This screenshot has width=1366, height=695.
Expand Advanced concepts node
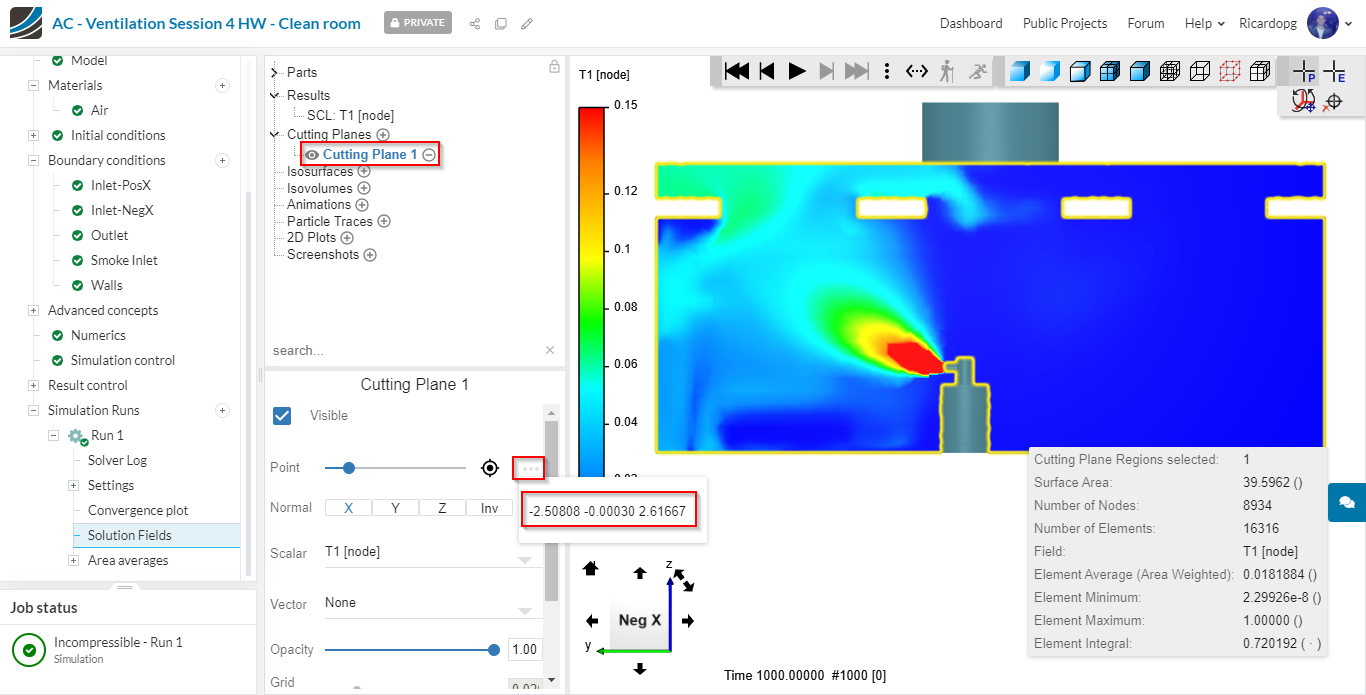pos(33,311)
